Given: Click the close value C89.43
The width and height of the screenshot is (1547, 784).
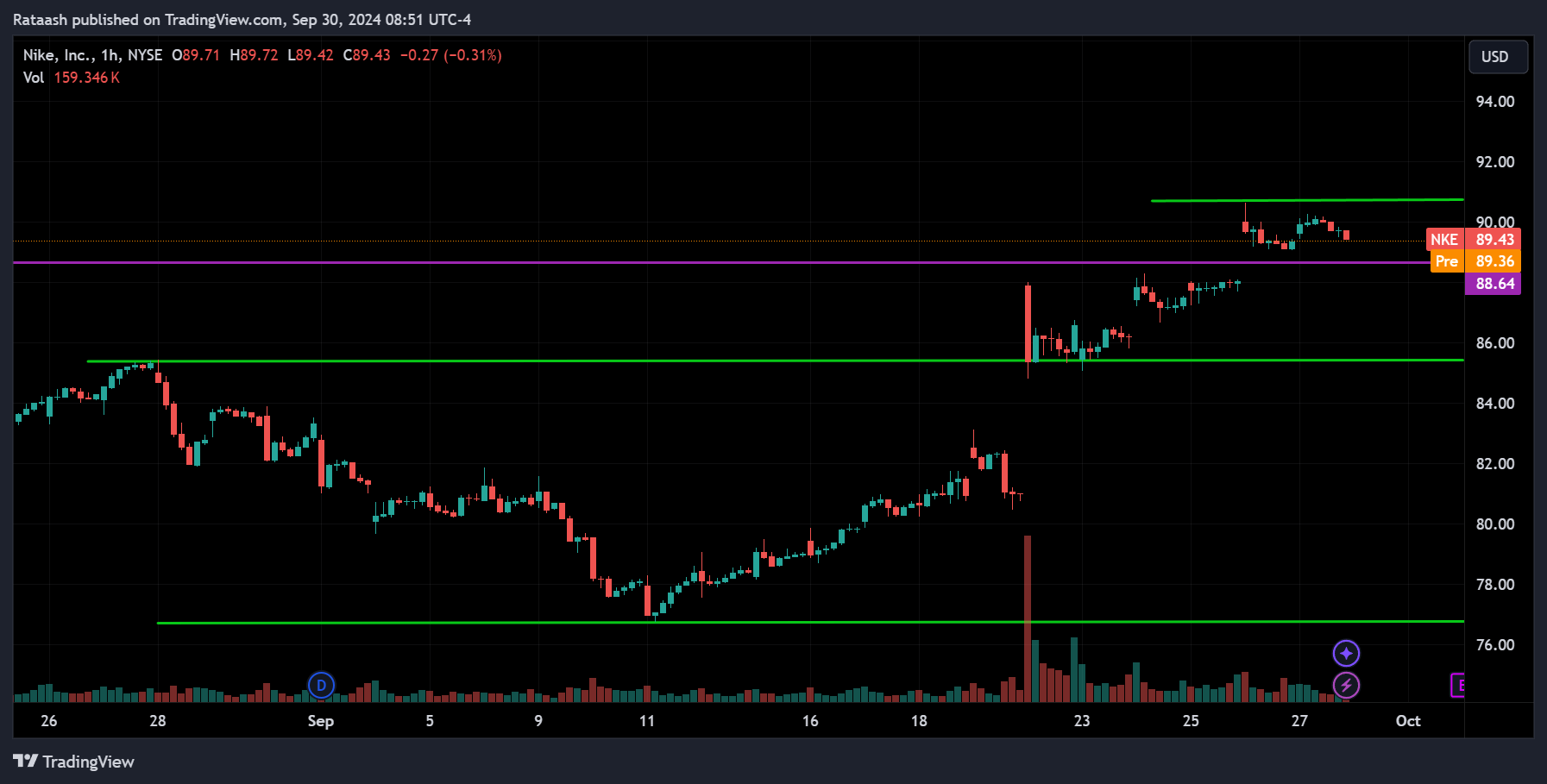Looking at the screenshot, I should 367,55.
